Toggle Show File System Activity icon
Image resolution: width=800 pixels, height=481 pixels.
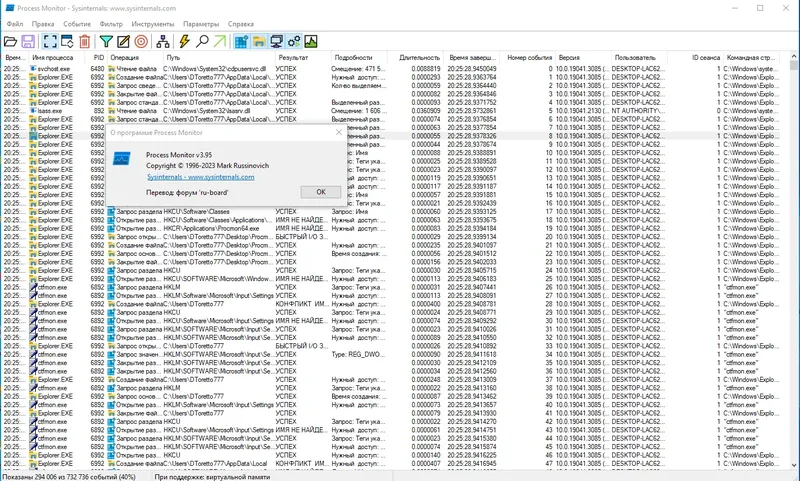[259, 41]
